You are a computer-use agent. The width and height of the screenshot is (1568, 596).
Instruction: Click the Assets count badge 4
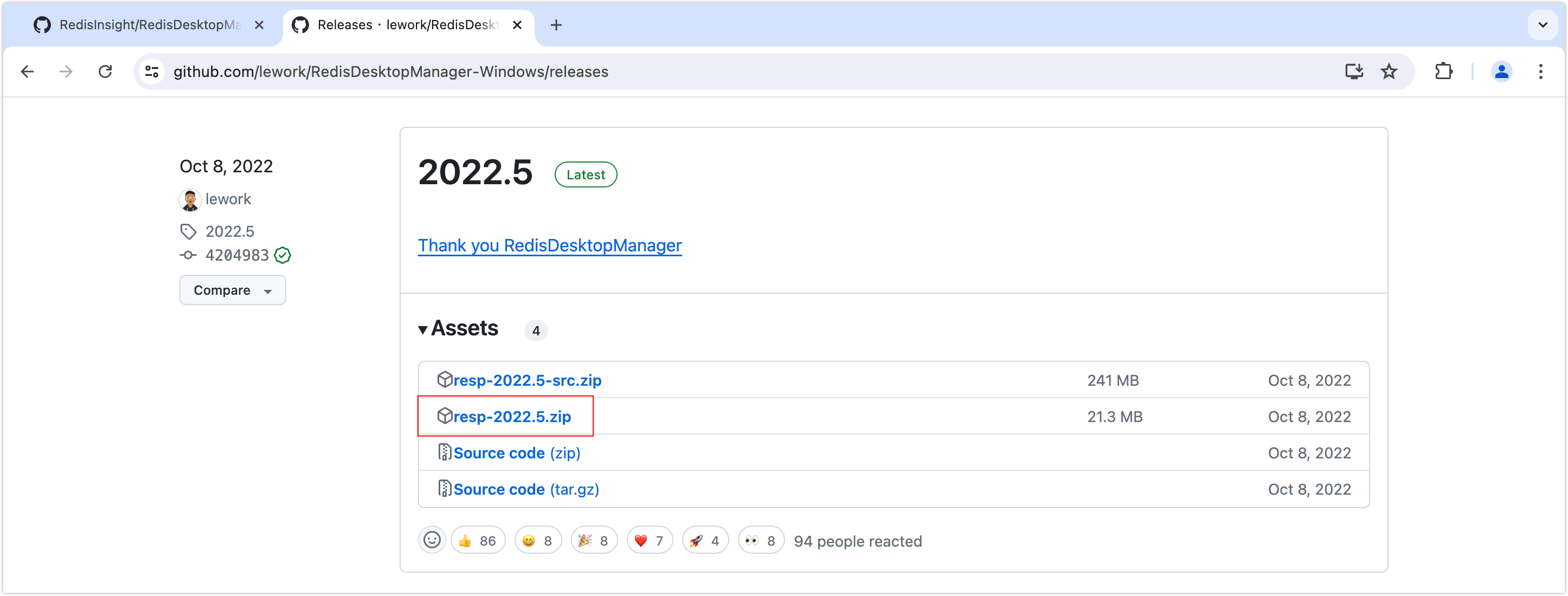[536, 330]
